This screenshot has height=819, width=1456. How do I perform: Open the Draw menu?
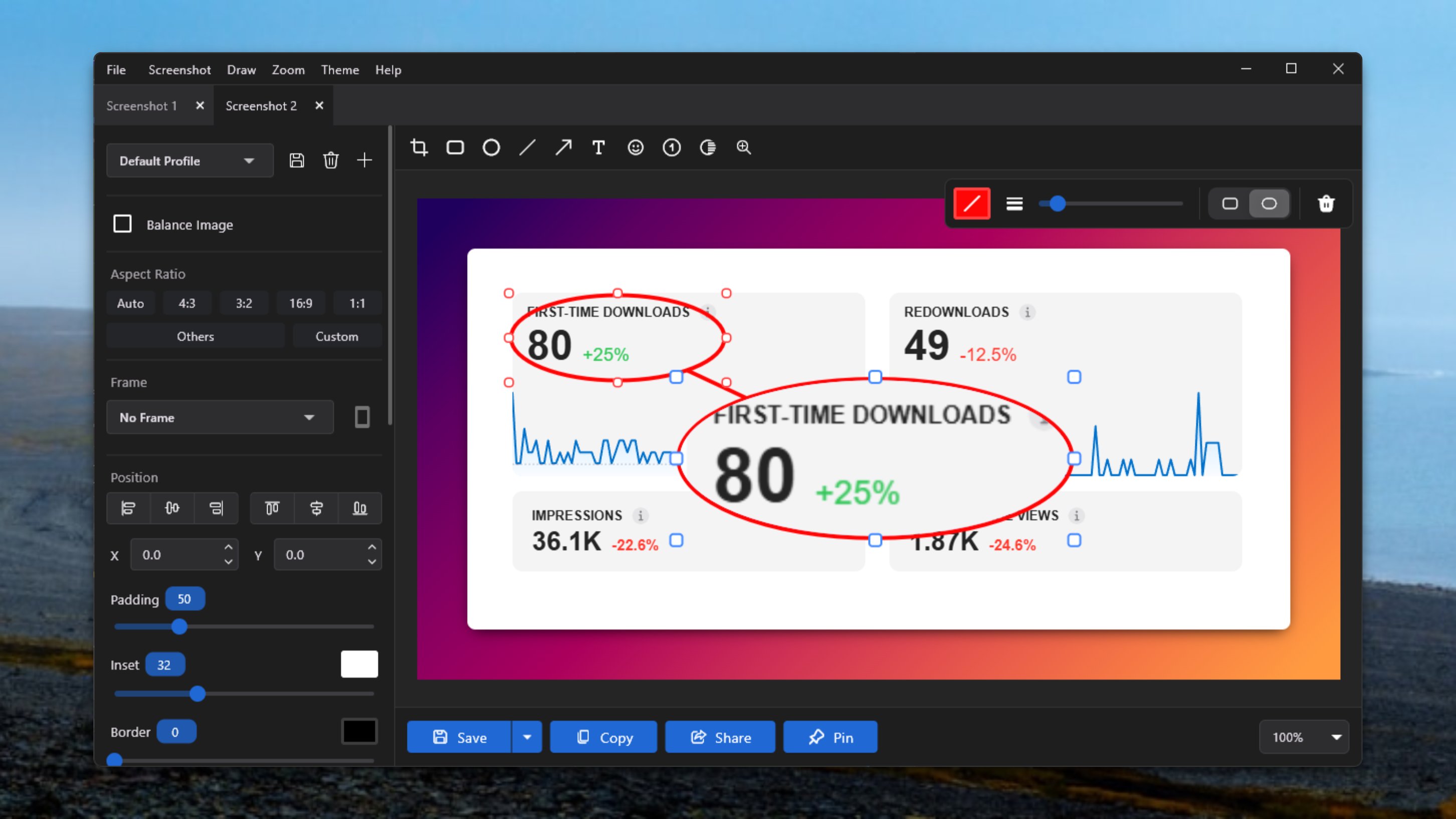tap(242, 70)
